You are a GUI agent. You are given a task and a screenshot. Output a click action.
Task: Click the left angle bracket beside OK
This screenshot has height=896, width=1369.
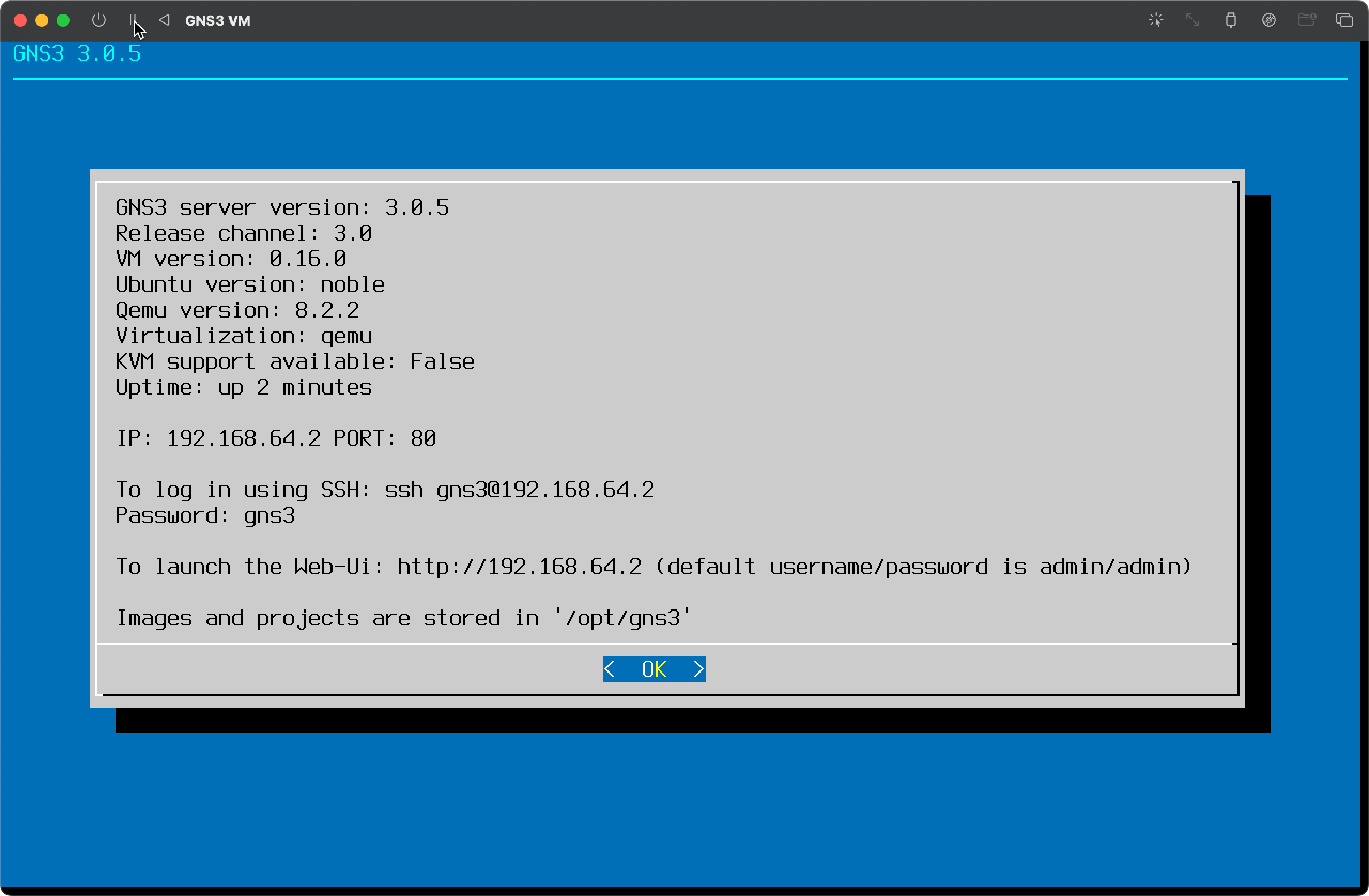click(x=610, y=669)
